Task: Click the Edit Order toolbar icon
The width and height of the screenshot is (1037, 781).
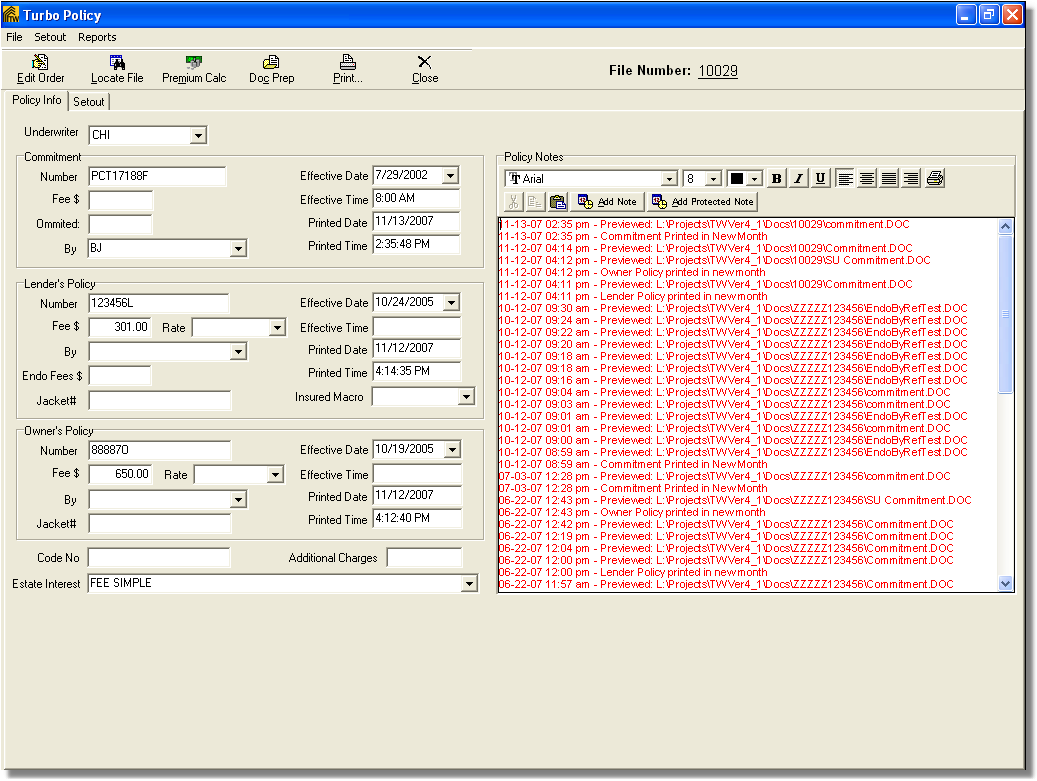Action: [x=40, y=68]
